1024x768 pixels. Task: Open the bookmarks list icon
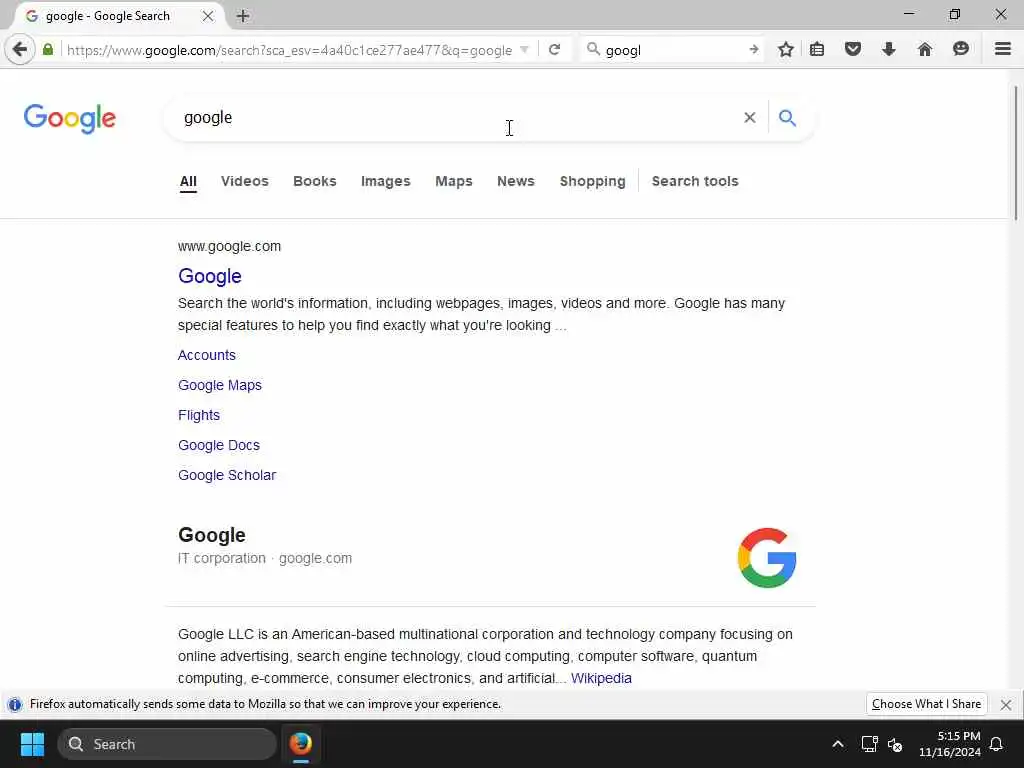pos(817,50)
